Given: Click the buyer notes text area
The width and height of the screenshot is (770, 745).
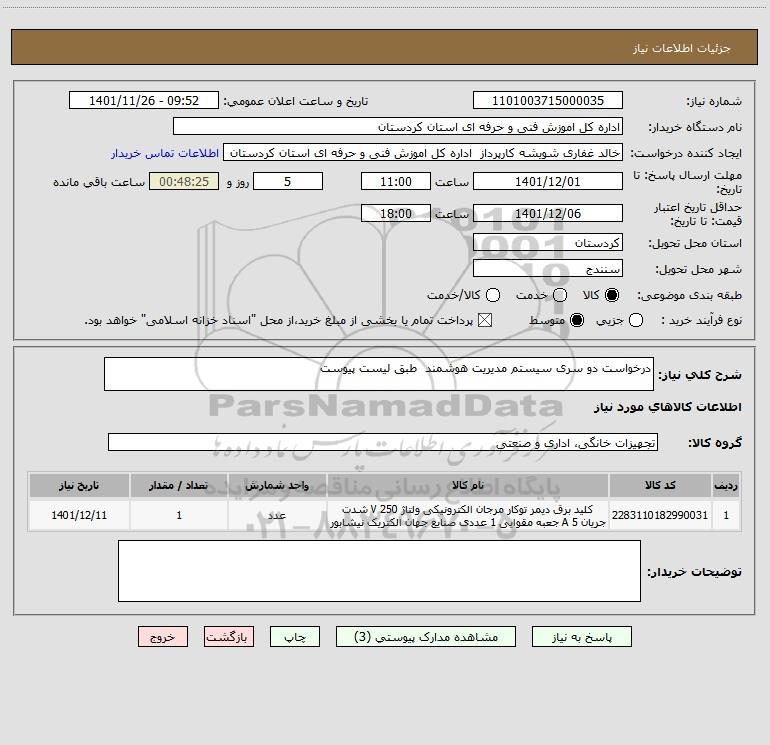Looking at the screenshot, I should (379, 571).
